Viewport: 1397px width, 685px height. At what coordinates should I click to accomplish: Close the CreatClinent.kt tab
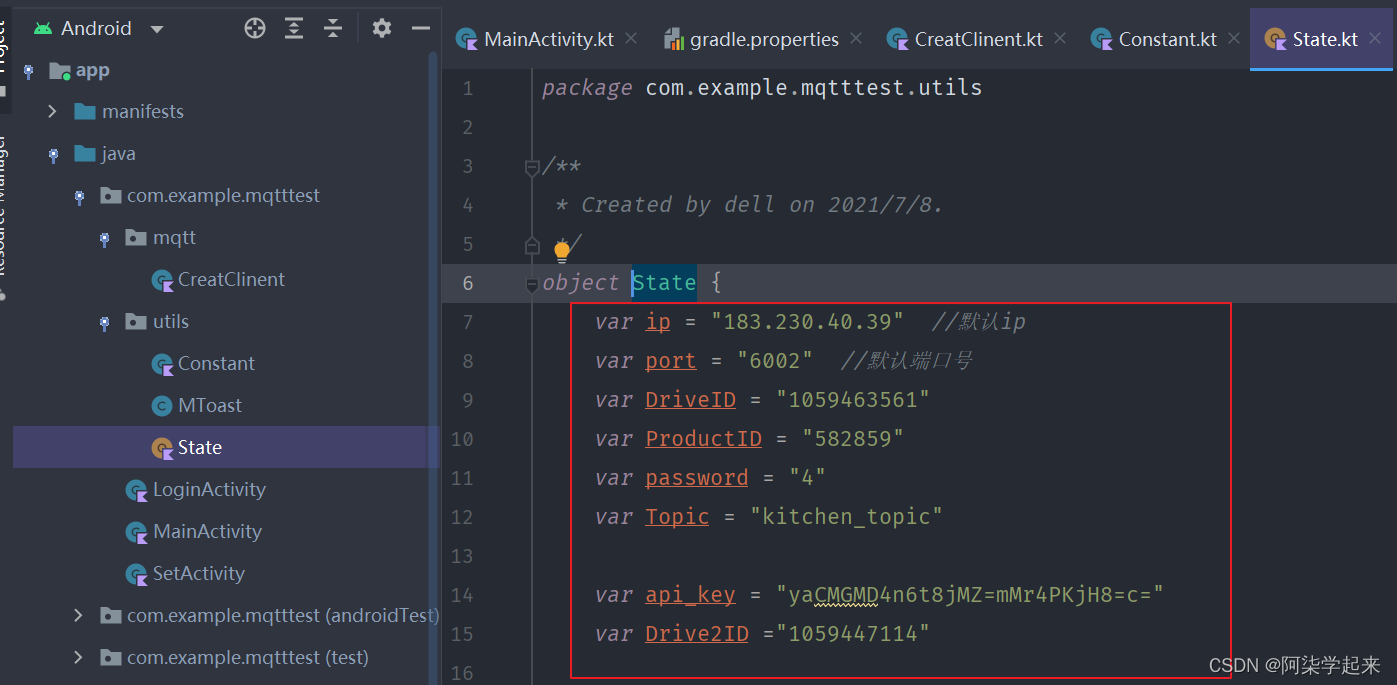click(x=1060, y=39)
